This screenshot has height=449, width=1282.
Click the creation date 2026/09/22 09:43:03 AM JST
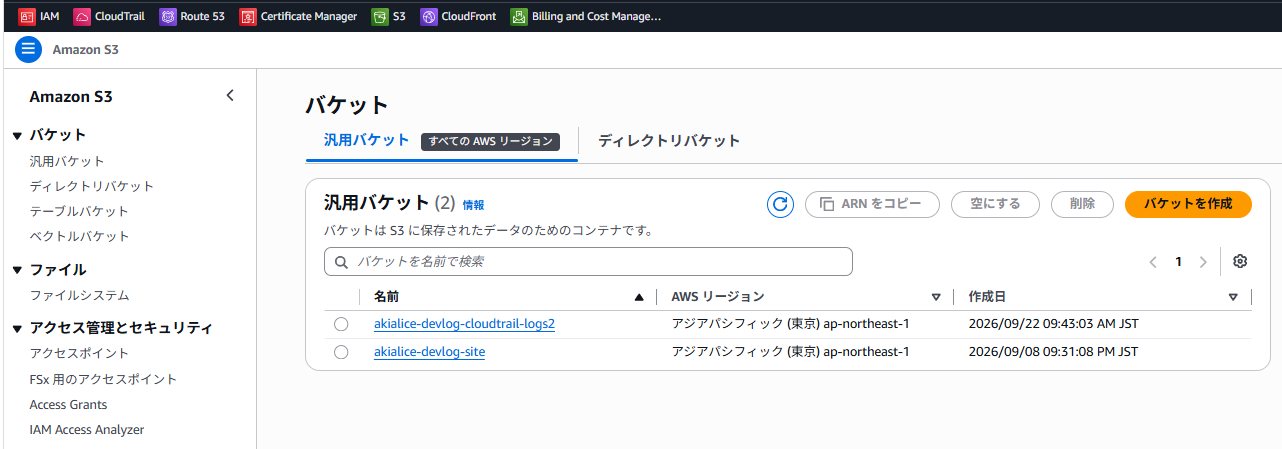pos(1054,324)
